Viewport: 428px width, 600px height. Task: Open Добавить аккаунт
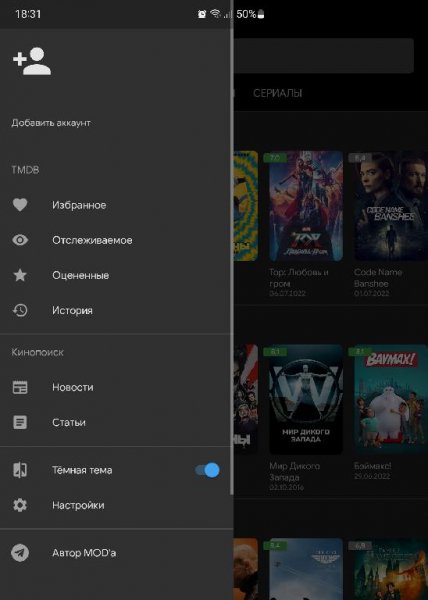coord(51,123)
